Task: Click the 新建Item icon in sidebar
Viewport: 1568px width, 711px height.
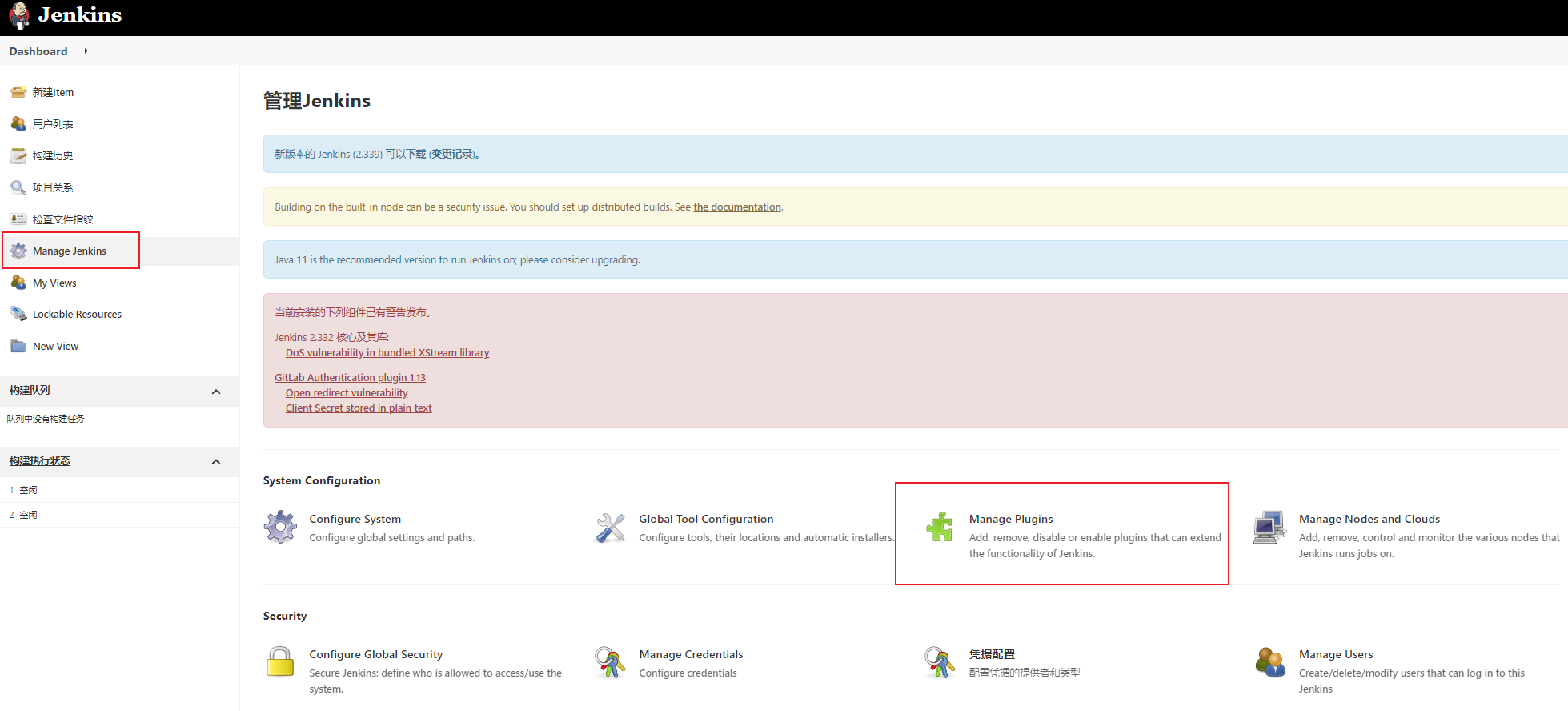Action: pyautogui.click(x=18, y=92)
